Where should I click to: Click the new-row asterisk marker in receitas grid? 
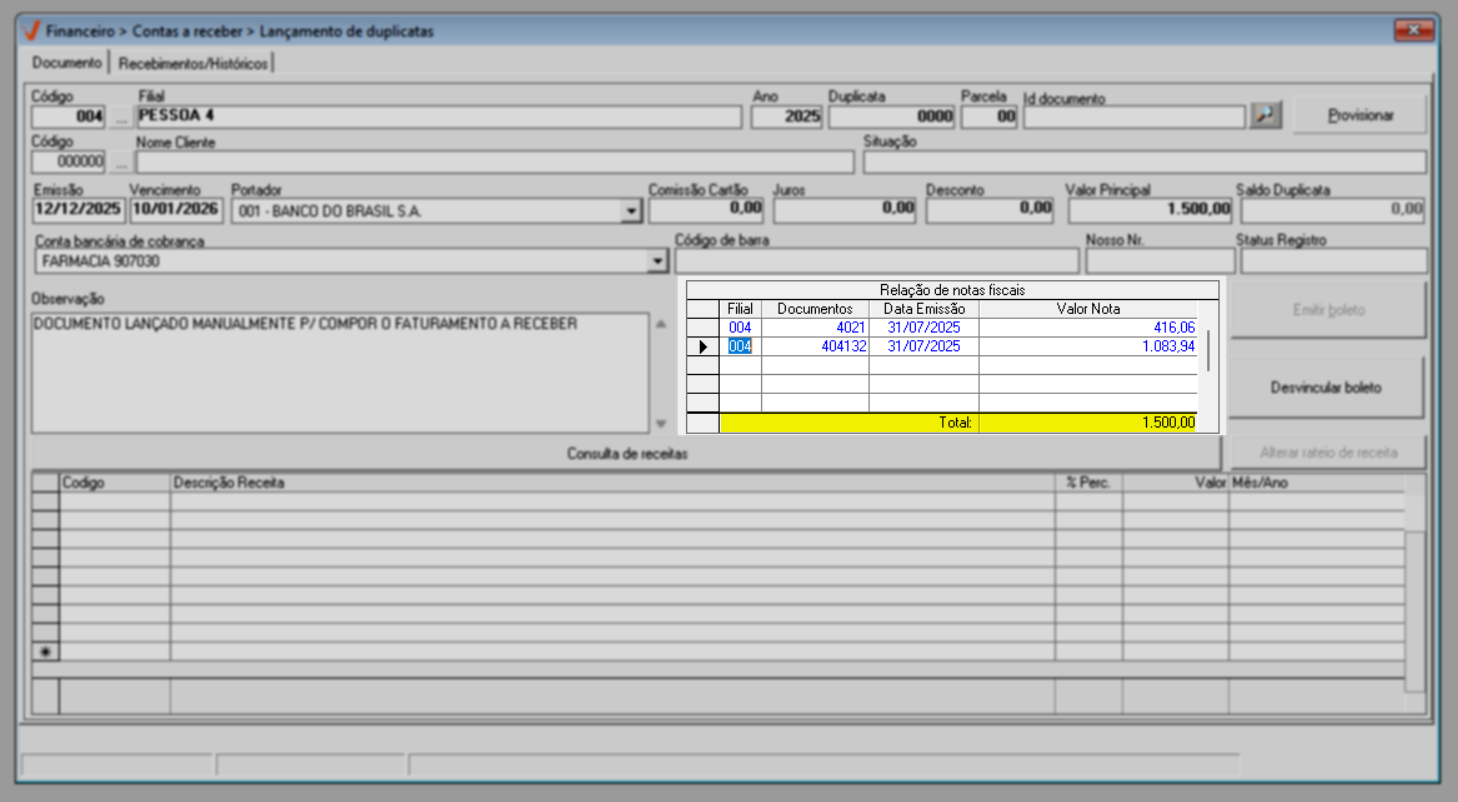coord(45,652)
